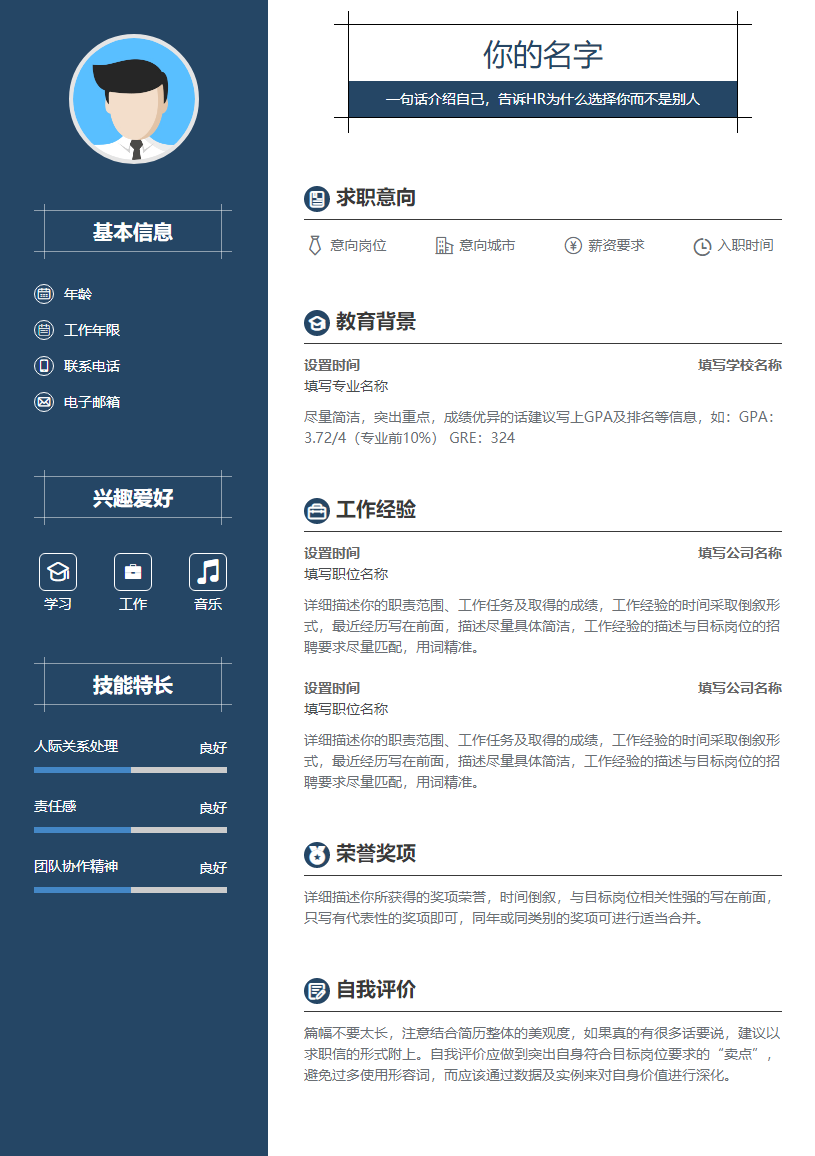Screen dimensions: 815x1156
Task: Click the 联系电话 text label
Action: [91, 366]
